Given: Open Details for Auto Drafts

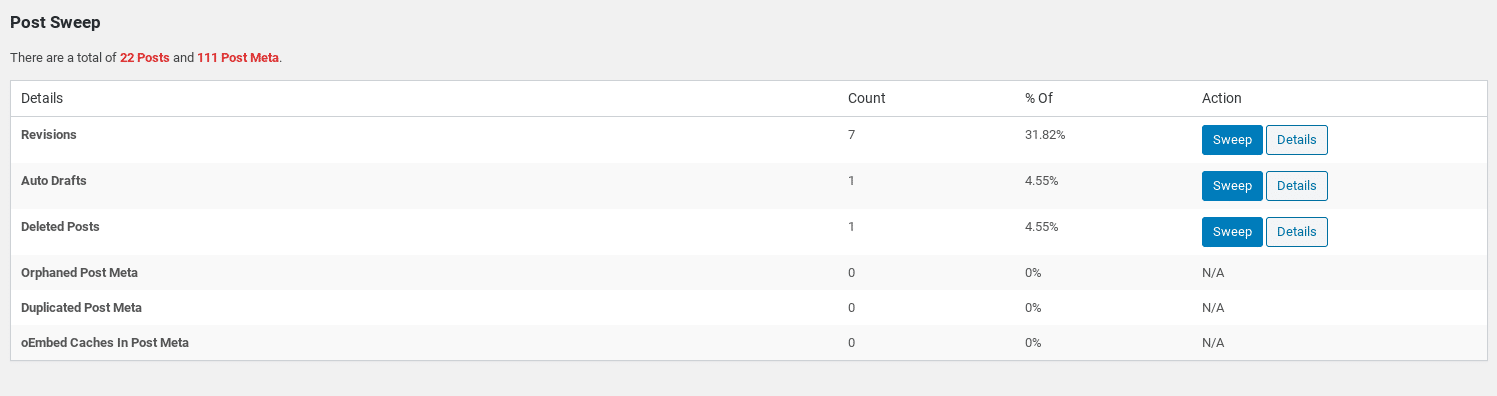Looking at the screenshot, I should [x=1297, y=186].
